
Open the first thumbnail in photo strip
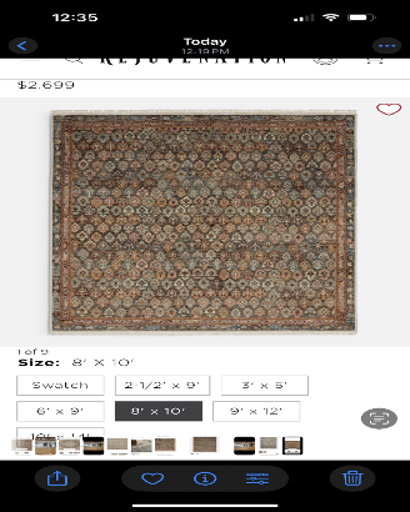pyautogui.click(x=22, y=446)
